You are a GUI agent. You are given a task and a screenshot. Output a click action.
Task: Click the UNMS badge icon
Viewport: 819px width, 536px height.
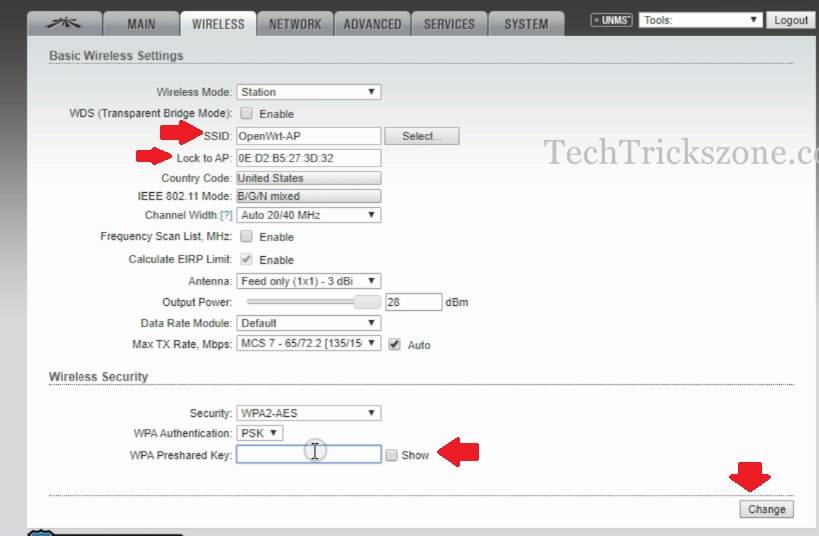point(611,20)
